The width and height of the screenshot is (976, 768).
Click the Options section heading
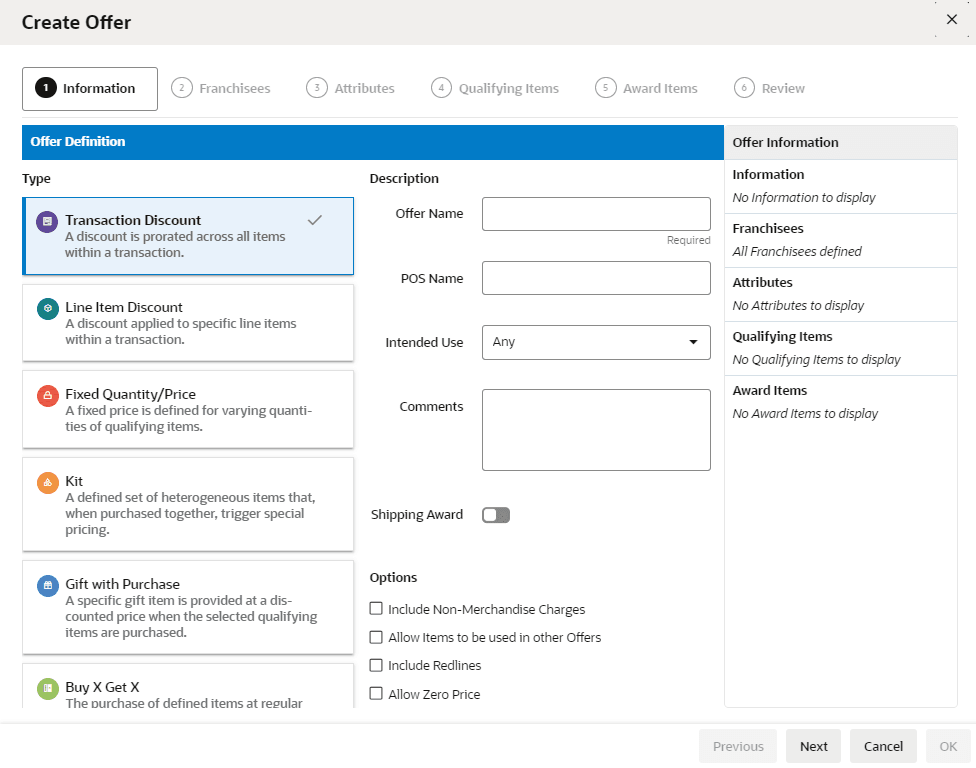point(393,578)
